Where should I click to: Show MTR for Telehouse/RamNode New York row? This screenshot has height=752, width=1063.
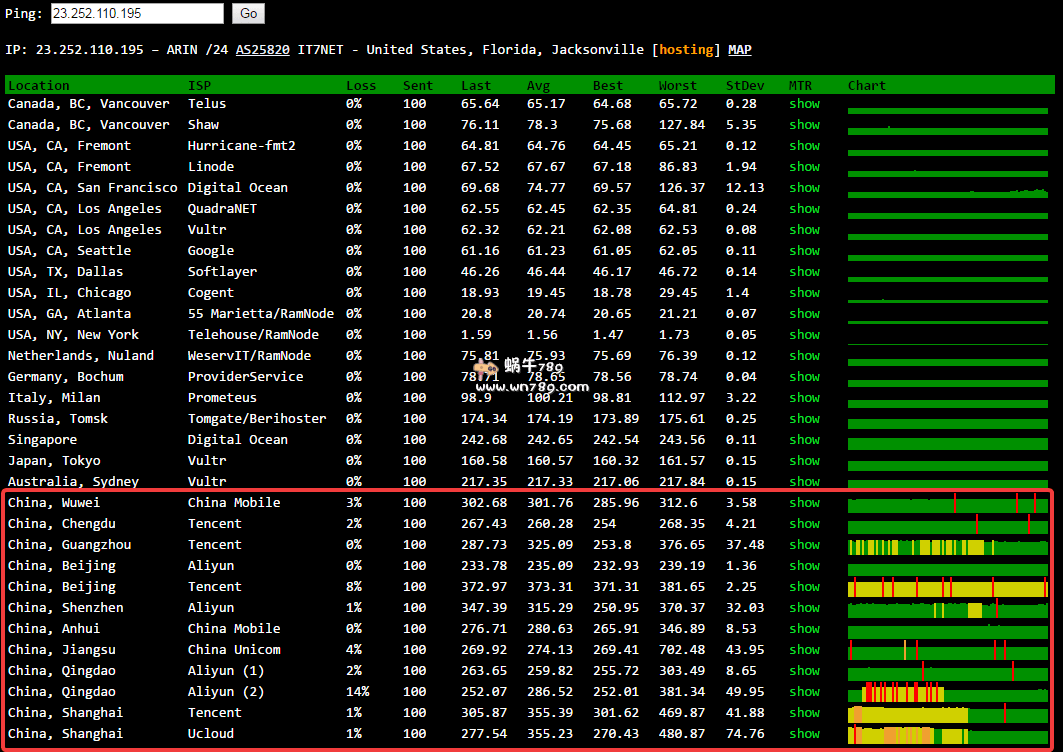pos(804,335)
